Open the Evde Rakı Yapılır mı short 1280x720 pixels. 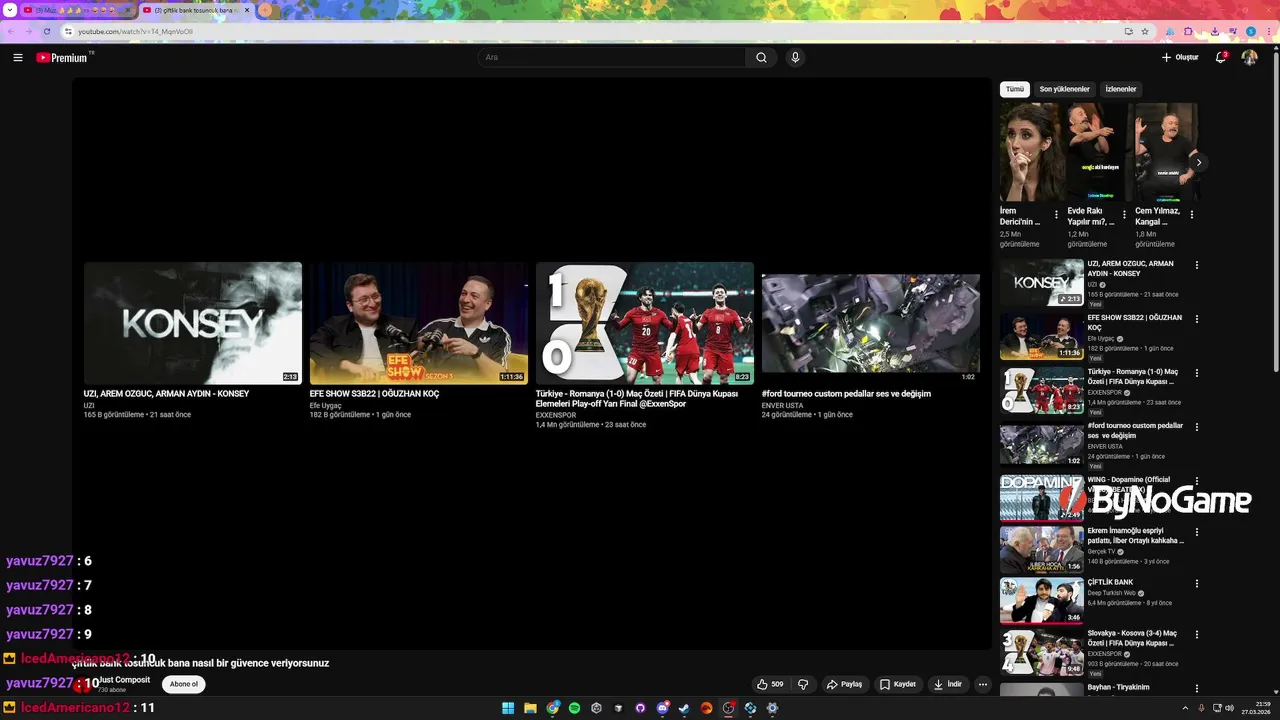[1098, 152]
